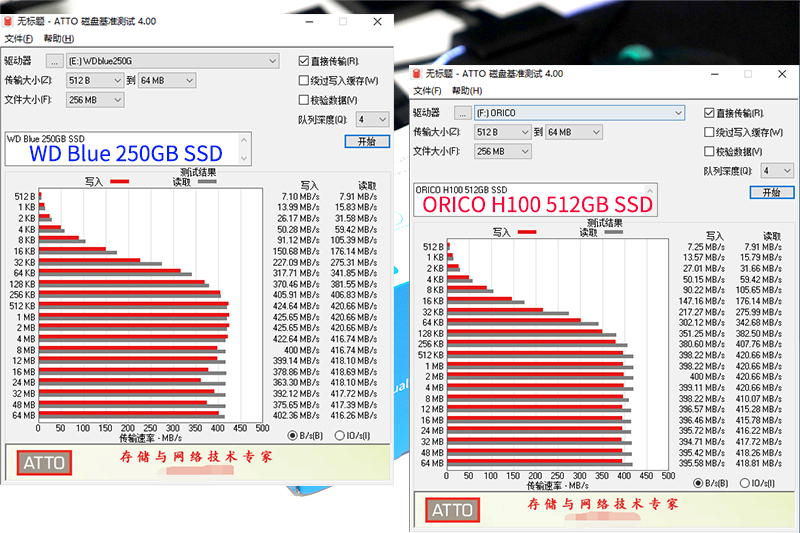
Task: Open 文件(F) menu in ORICO window
Action: [x=427, y=91]
